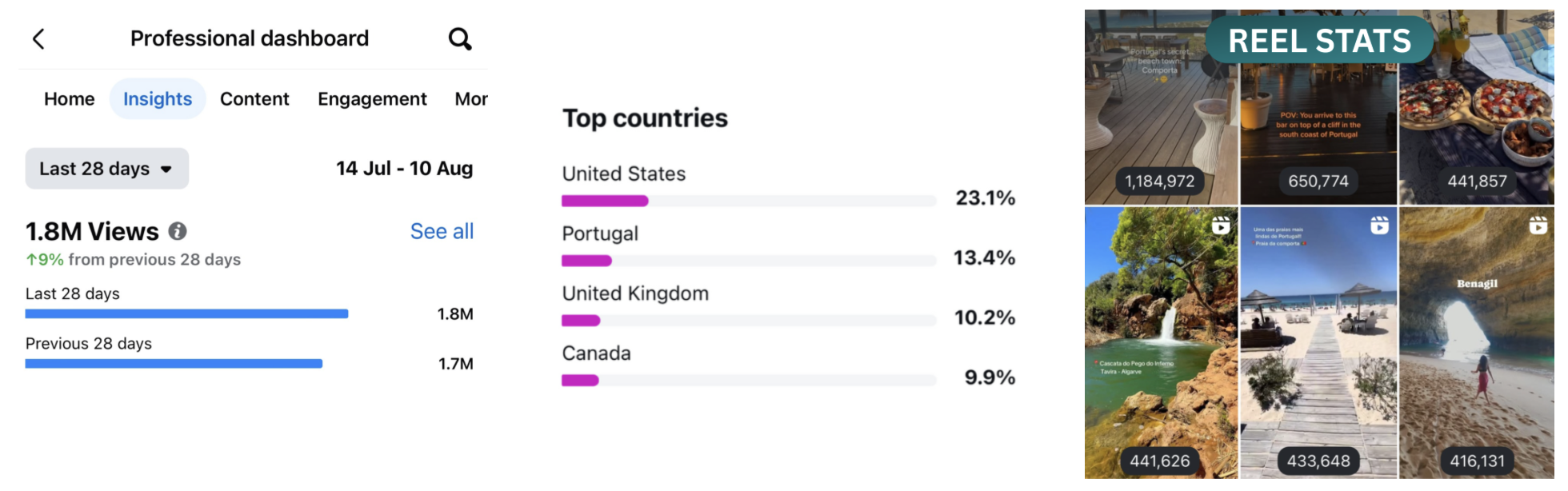Select the Insights tab
Image resolution: width=1568 pixels, height=491 pixels.
[158, 99]
